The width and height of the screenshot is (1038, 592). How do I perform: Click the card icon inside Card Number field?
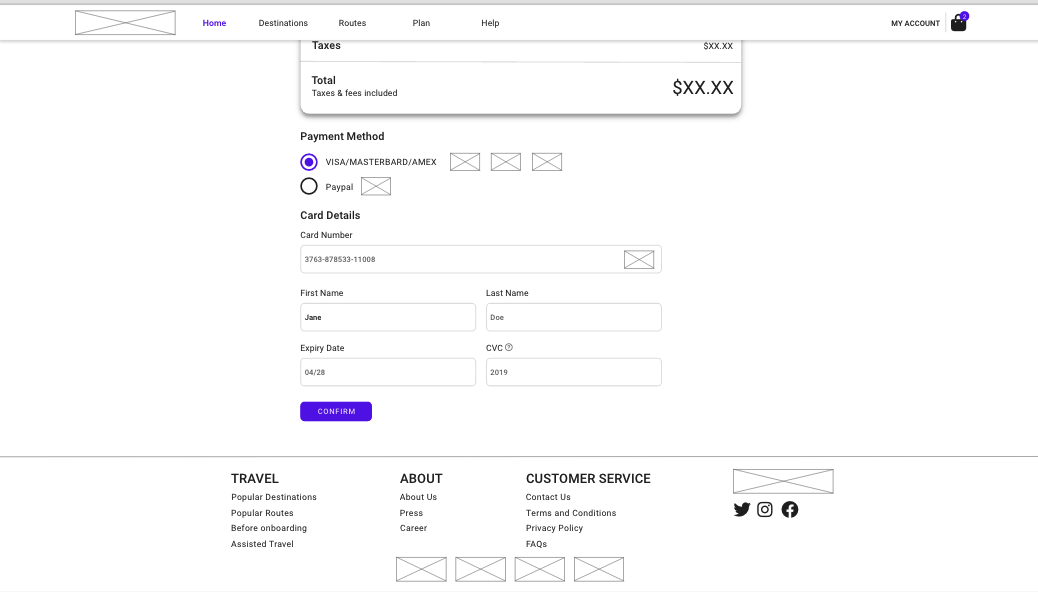639,259
